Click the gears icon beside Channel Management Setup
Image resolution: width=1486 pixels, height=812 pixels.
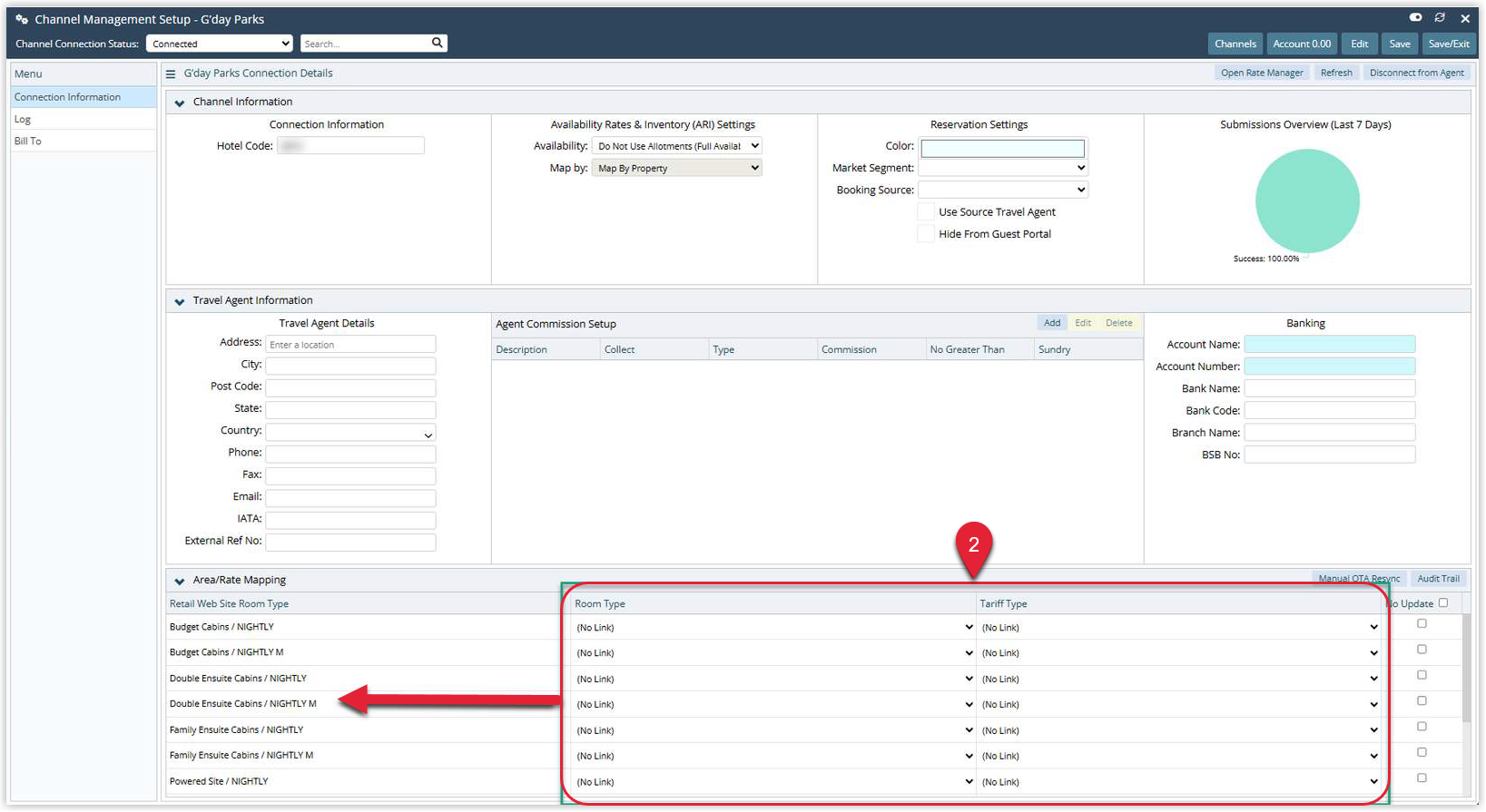(x=22, y=19)
